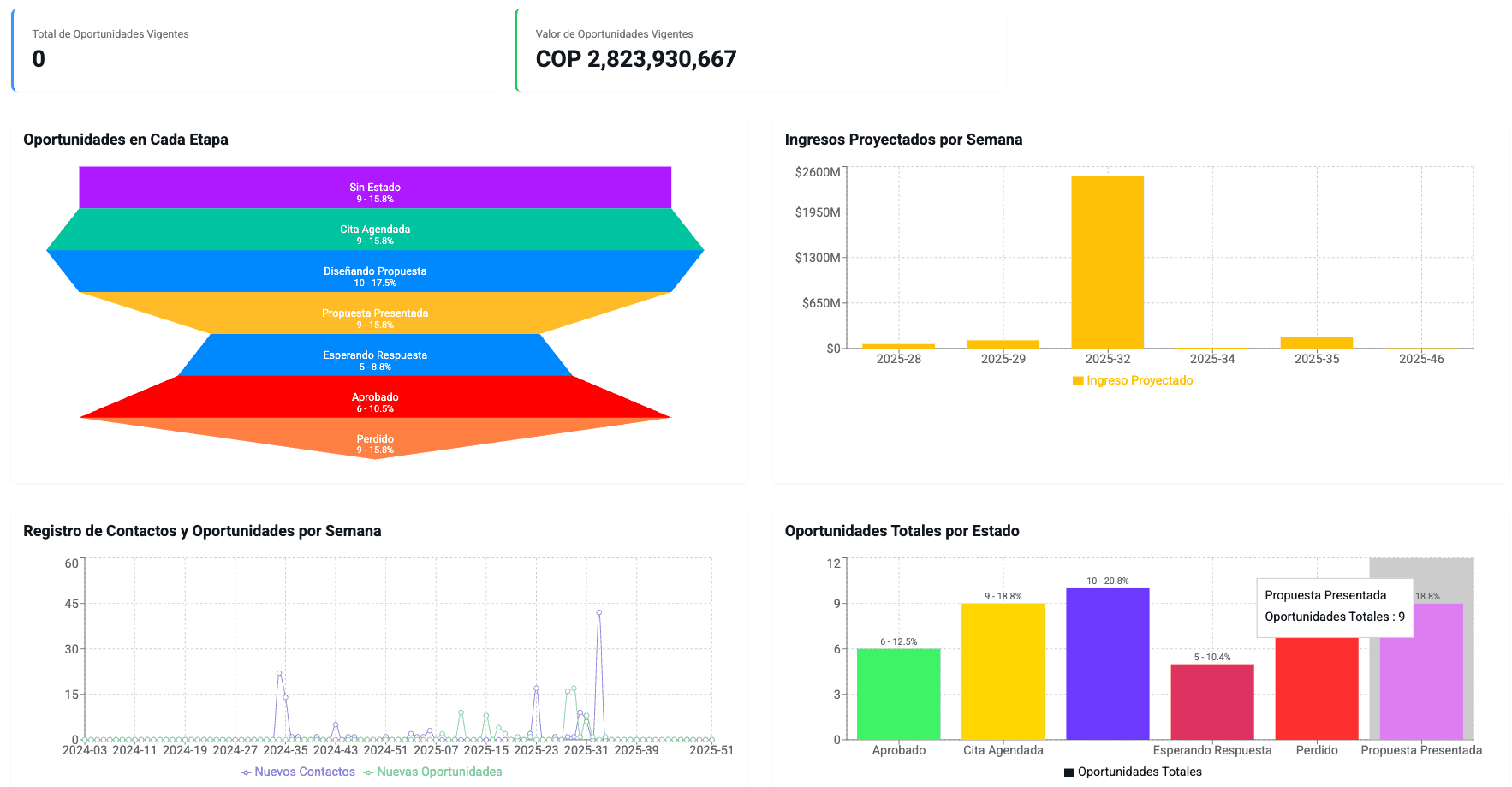1512x787 pixels.
Task: Select the Esperando Respuesta funnel segment
Action: [375, 355]
